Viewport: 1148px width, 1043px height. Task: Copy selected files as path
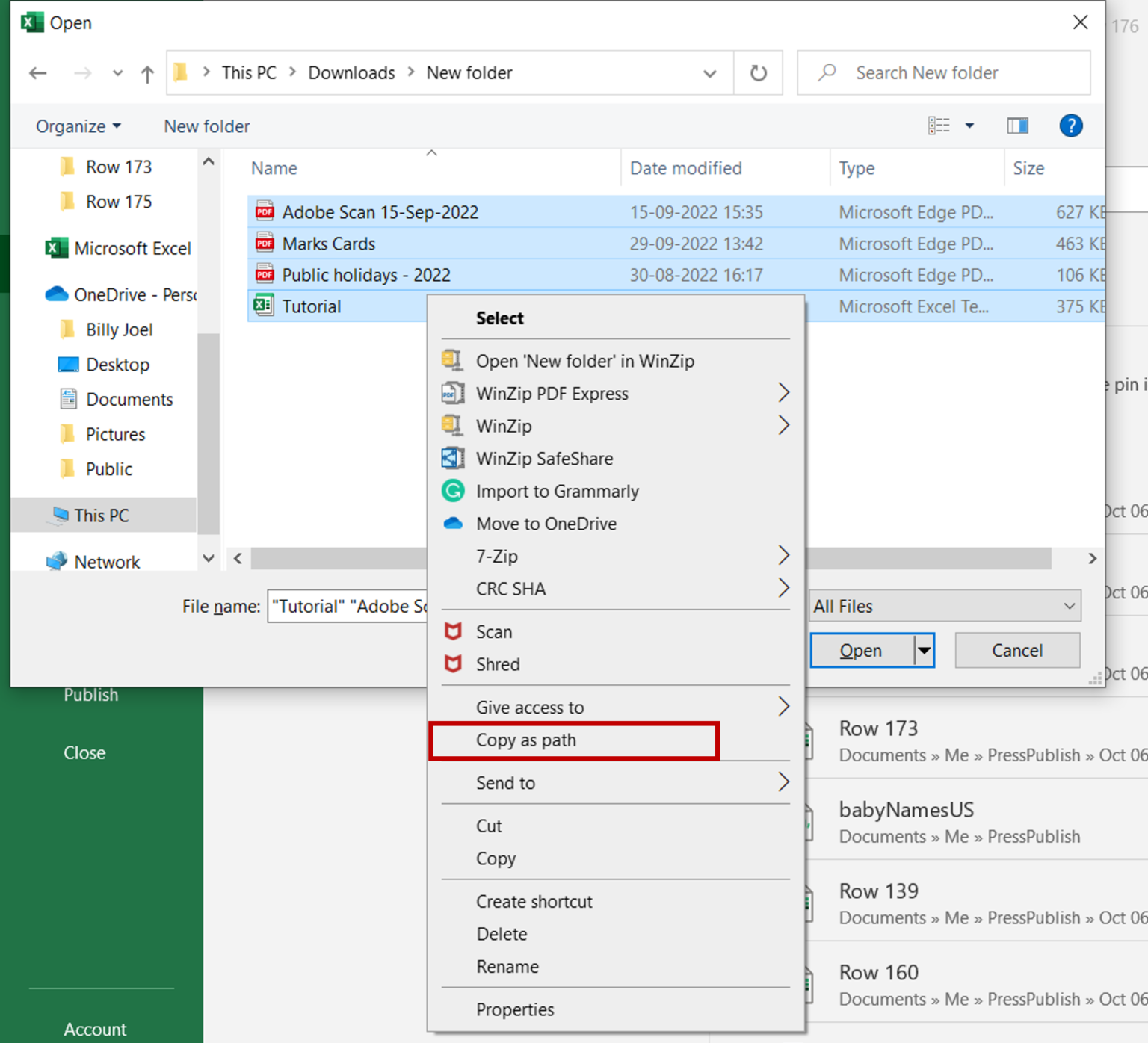[525, 740]
